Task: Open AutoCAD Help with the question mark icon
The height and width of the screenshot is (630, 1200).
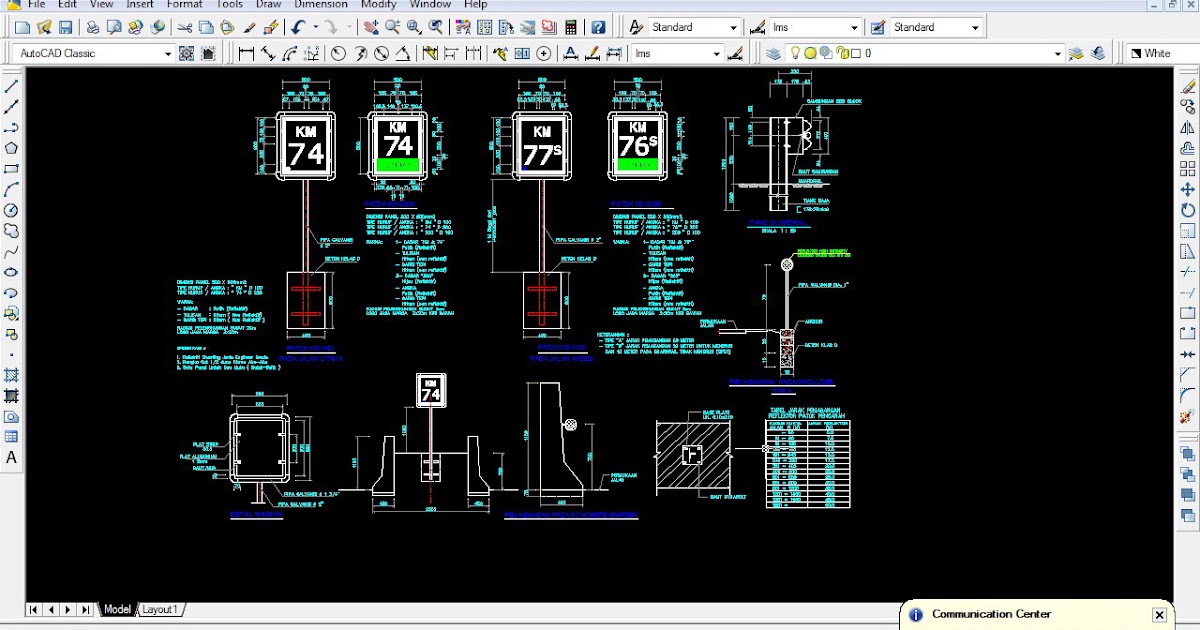Action: click(x=598, y=27)
